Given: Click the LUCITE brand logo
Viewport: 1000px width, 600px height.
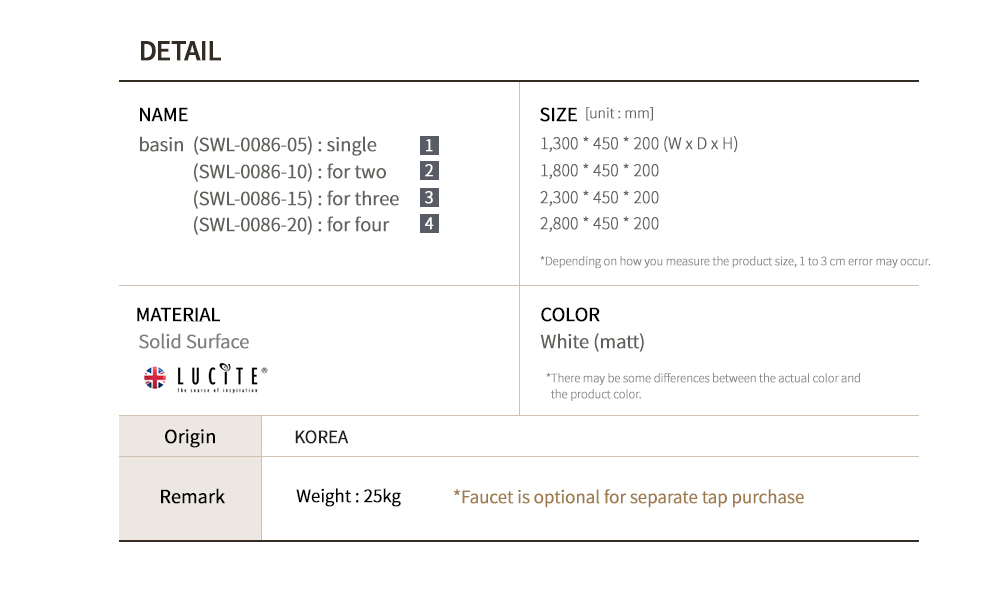Looking at the screenshot, I should click(218, 377).
